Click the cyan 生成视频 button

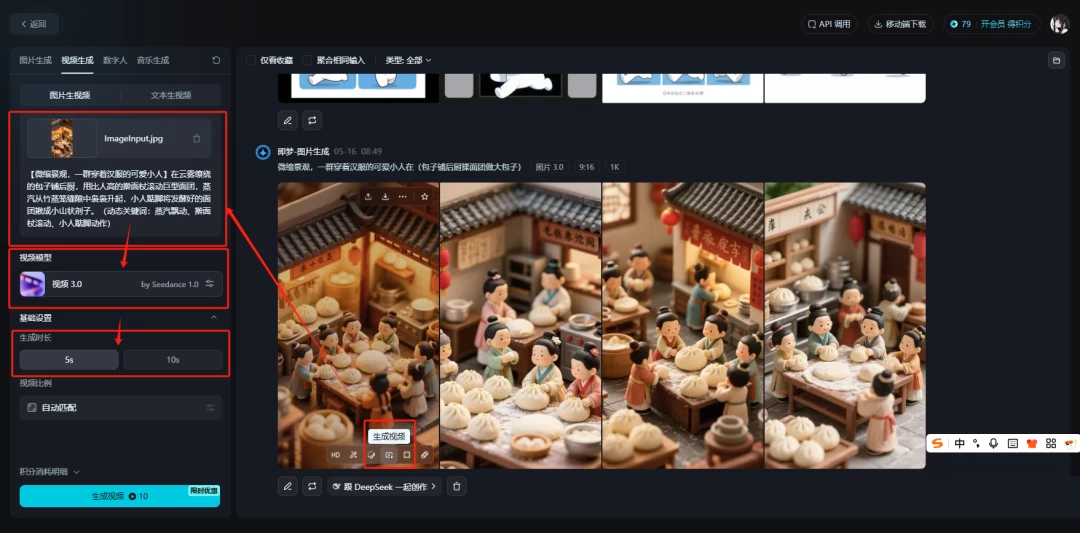pos(119,496)
